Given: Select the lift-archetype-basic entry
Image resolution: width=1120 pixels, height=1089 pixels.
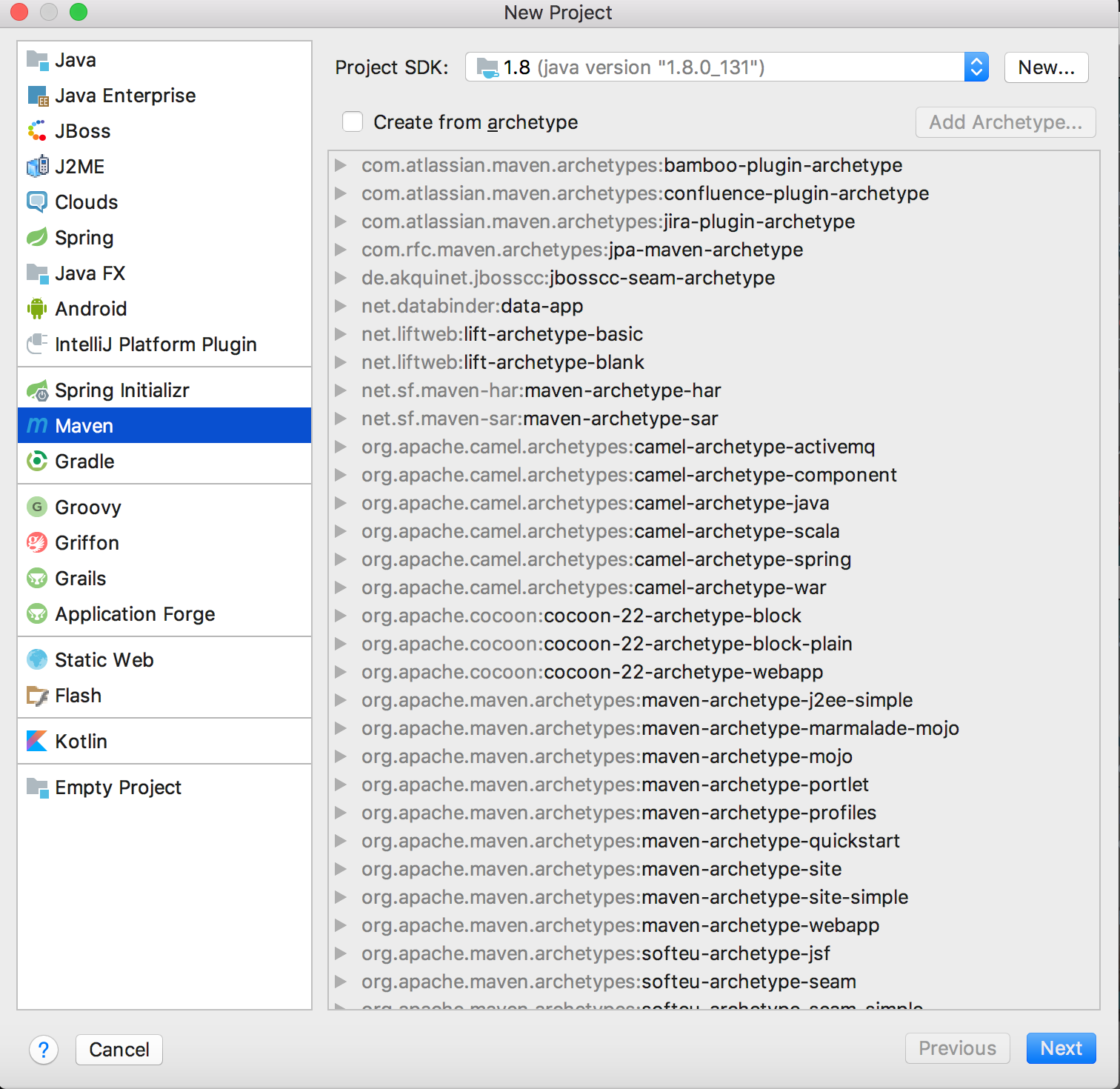Looking at the screenshot, I should [501, 334].
